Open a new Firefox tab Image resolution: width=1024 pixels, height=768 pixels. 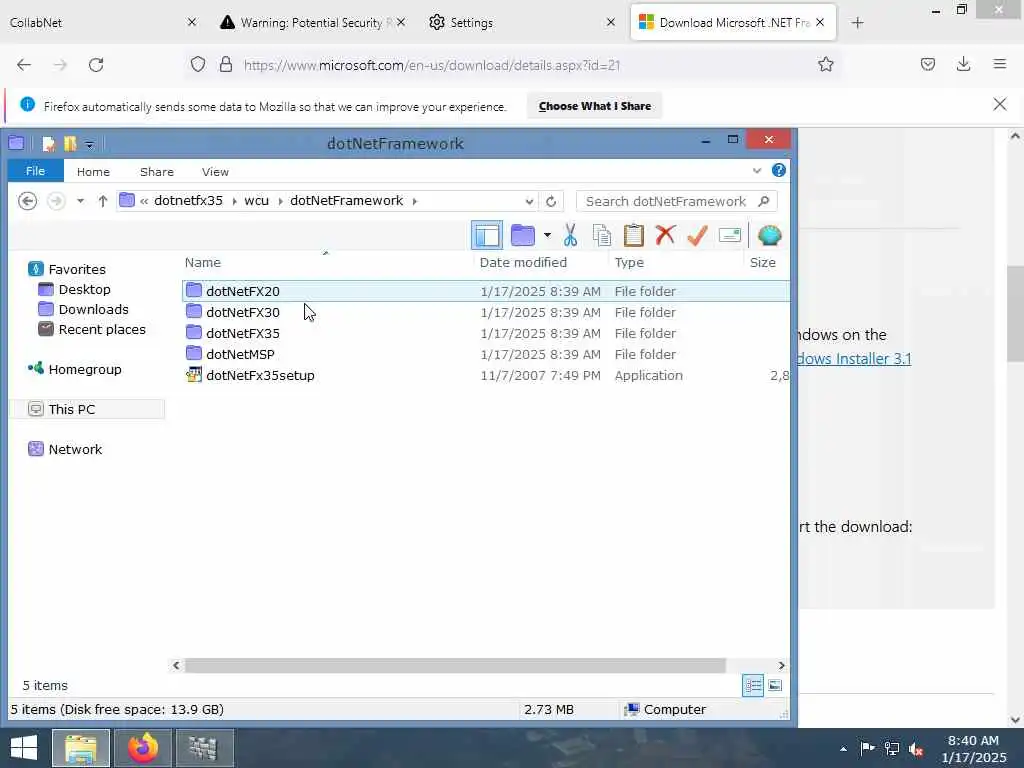pos(857,23)
